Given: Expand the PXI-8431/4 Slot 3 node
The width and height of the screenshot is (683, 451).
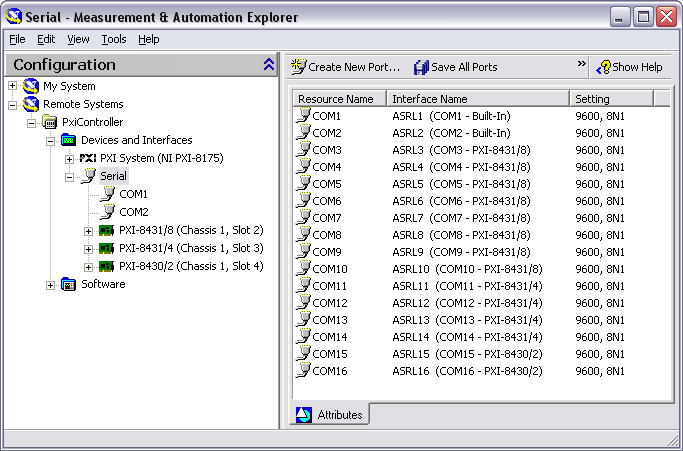Looking at the screenshot, I should coord(88,249).
